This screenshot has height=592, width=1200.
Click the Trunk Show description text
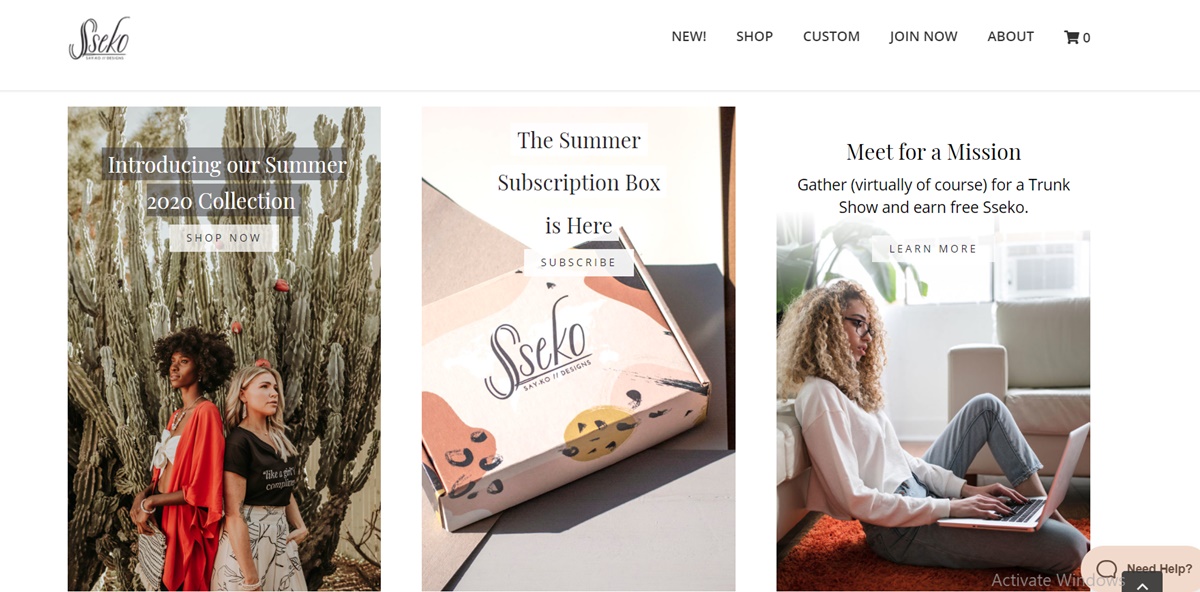[x=933, y=196]
